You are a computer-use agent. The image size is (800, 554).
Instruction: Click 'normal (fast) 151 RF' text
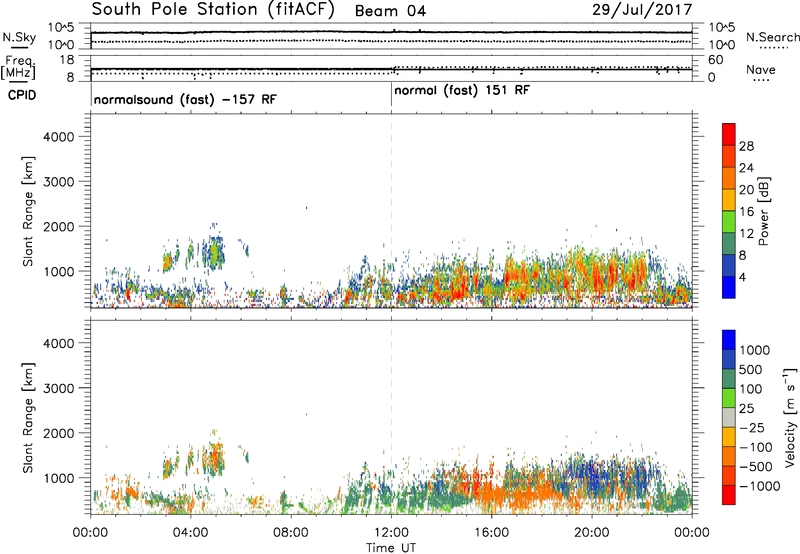(462, 91)
